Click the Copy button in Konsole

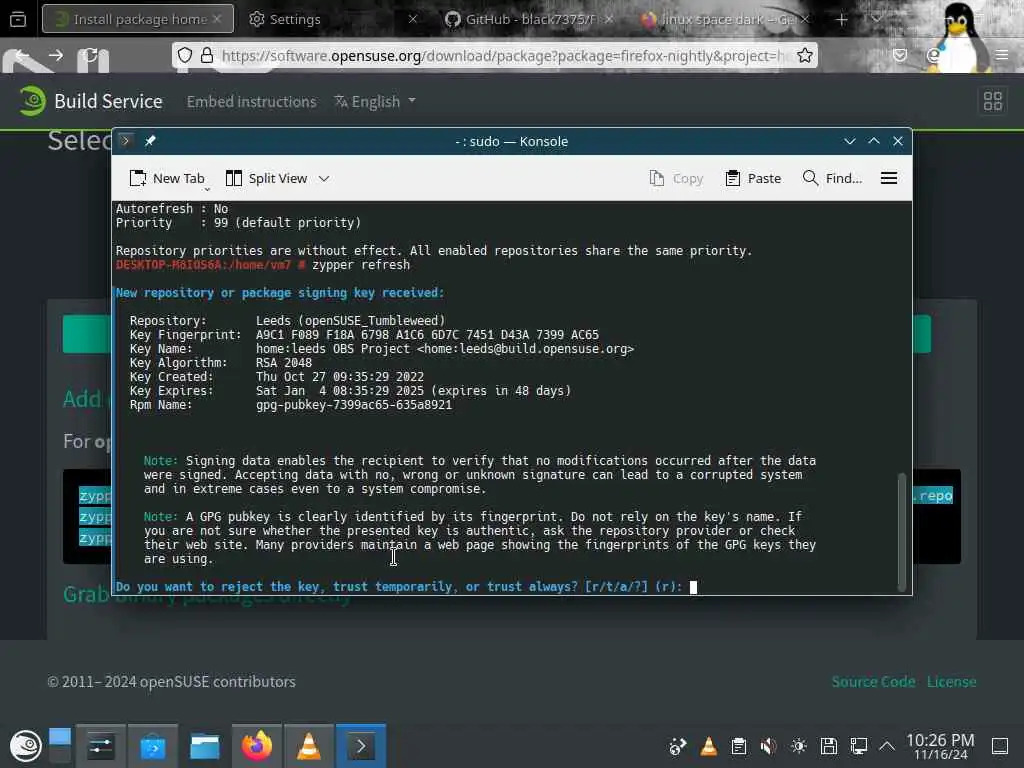(676, 178)
